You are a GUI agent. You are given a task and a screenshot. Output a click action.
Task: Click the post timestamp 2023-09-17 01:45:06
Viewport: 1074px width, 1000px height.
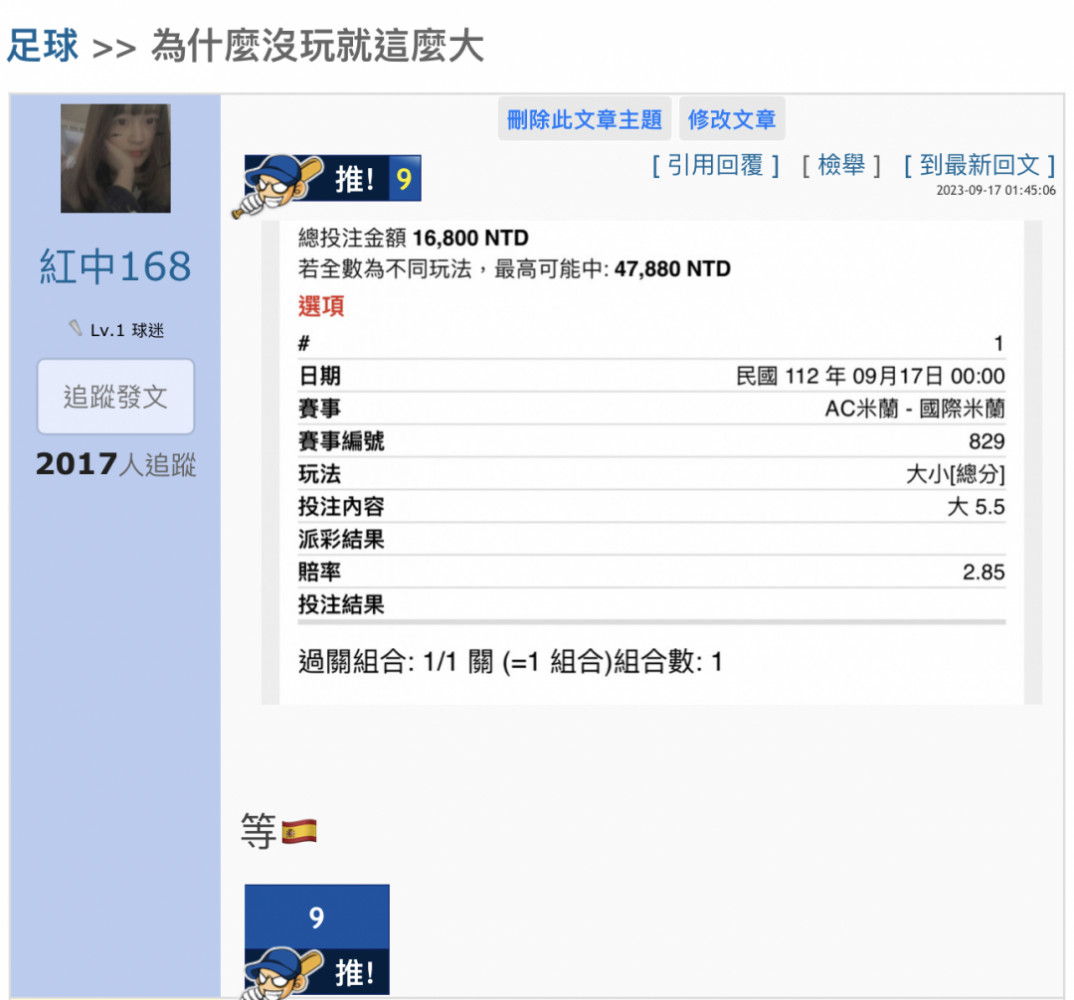tap(996, 190)
